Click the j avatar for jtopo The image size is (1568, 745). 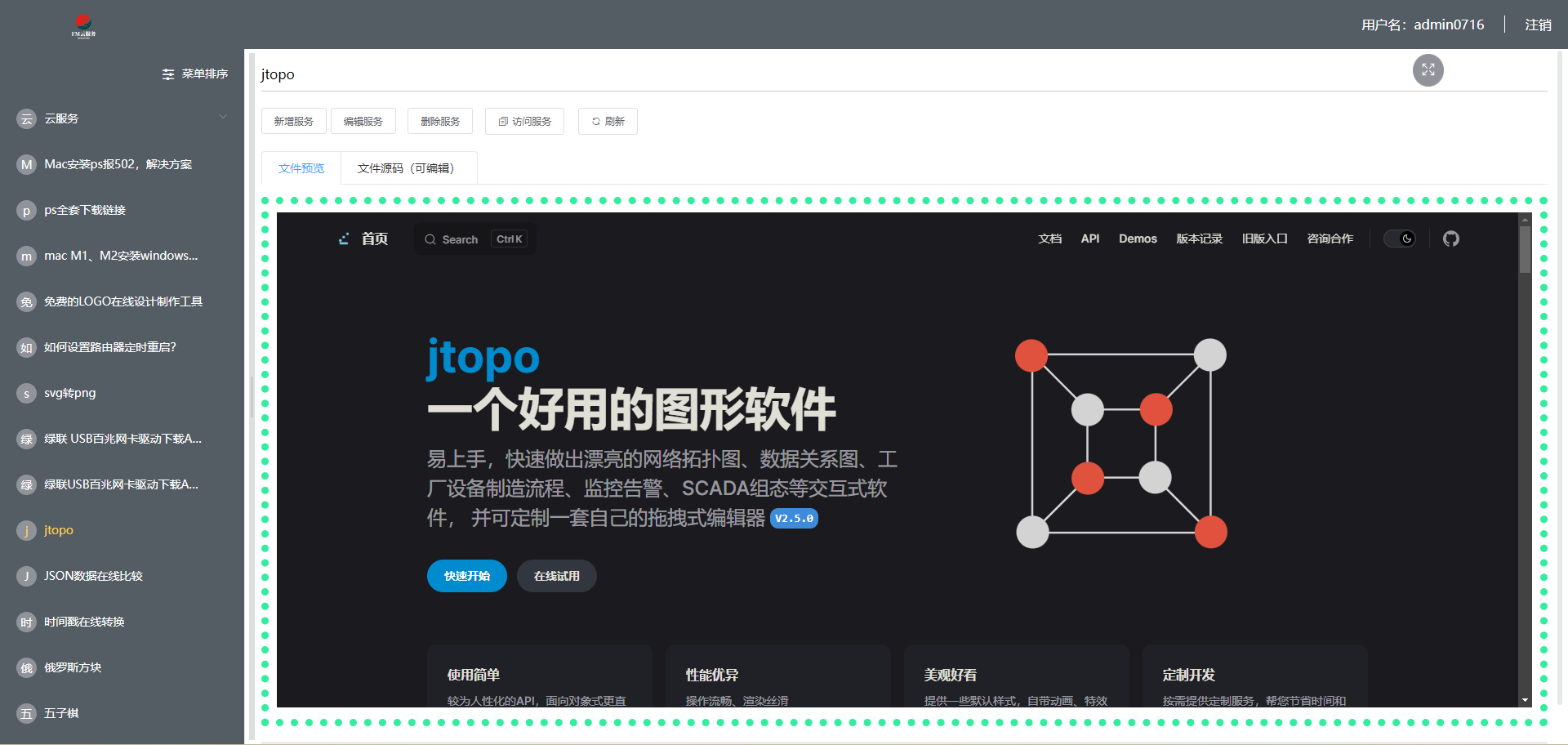coord(27,531)
